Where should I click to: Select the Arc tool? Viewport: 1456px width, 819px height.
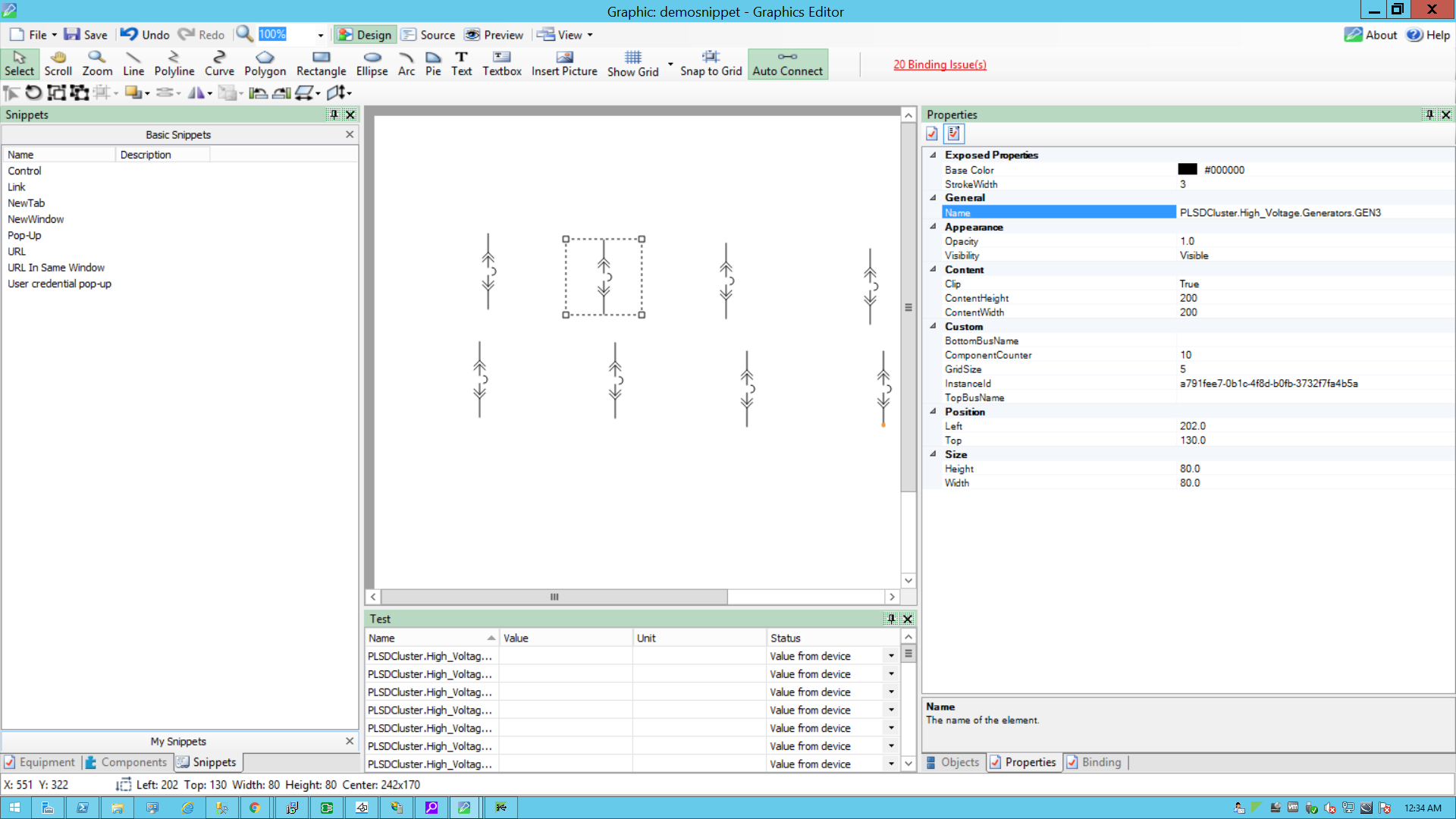pos(406,64)
